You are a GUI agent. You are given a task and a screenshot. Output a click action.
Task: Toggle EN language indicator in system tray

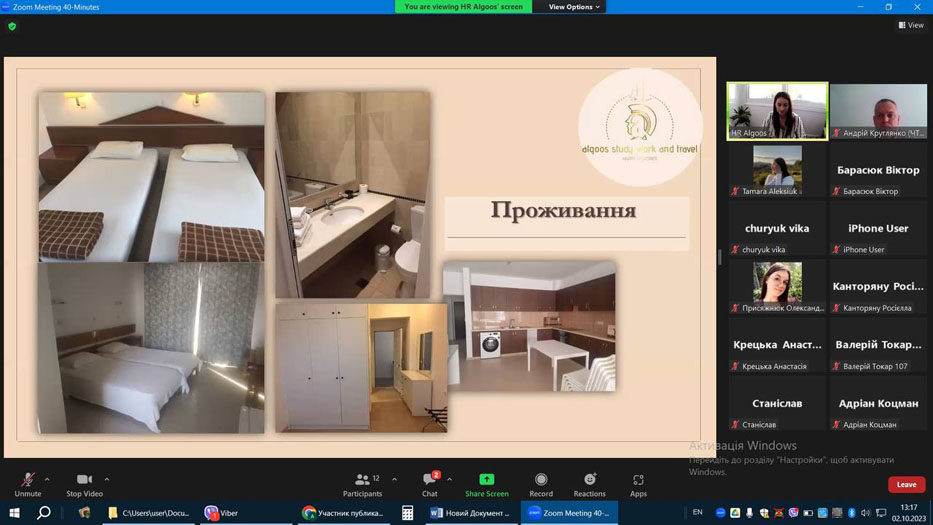click(697, 512)
